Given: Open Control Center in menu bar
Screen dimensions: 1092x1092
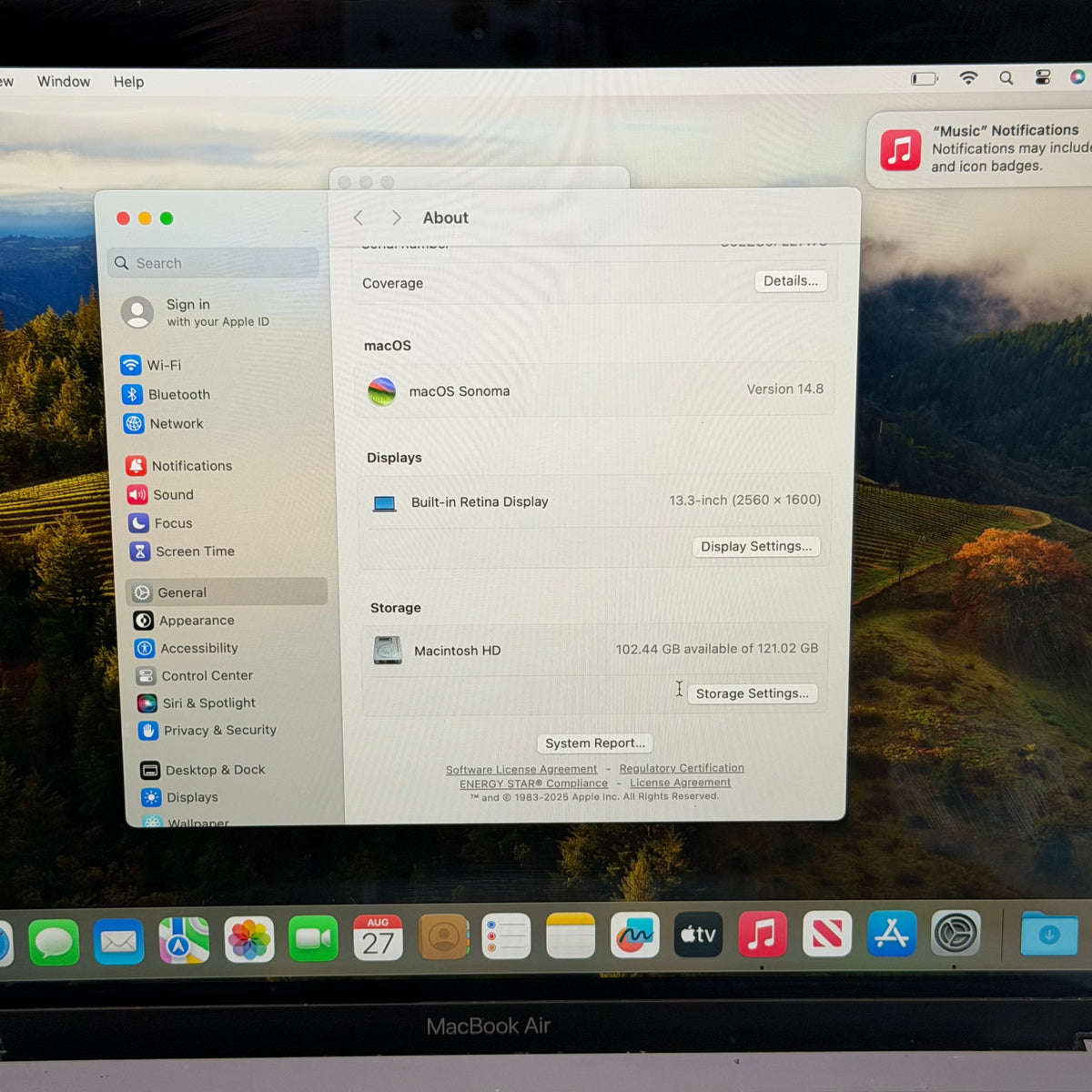Looking at the screenshot, I should (x=1043, y=77).
